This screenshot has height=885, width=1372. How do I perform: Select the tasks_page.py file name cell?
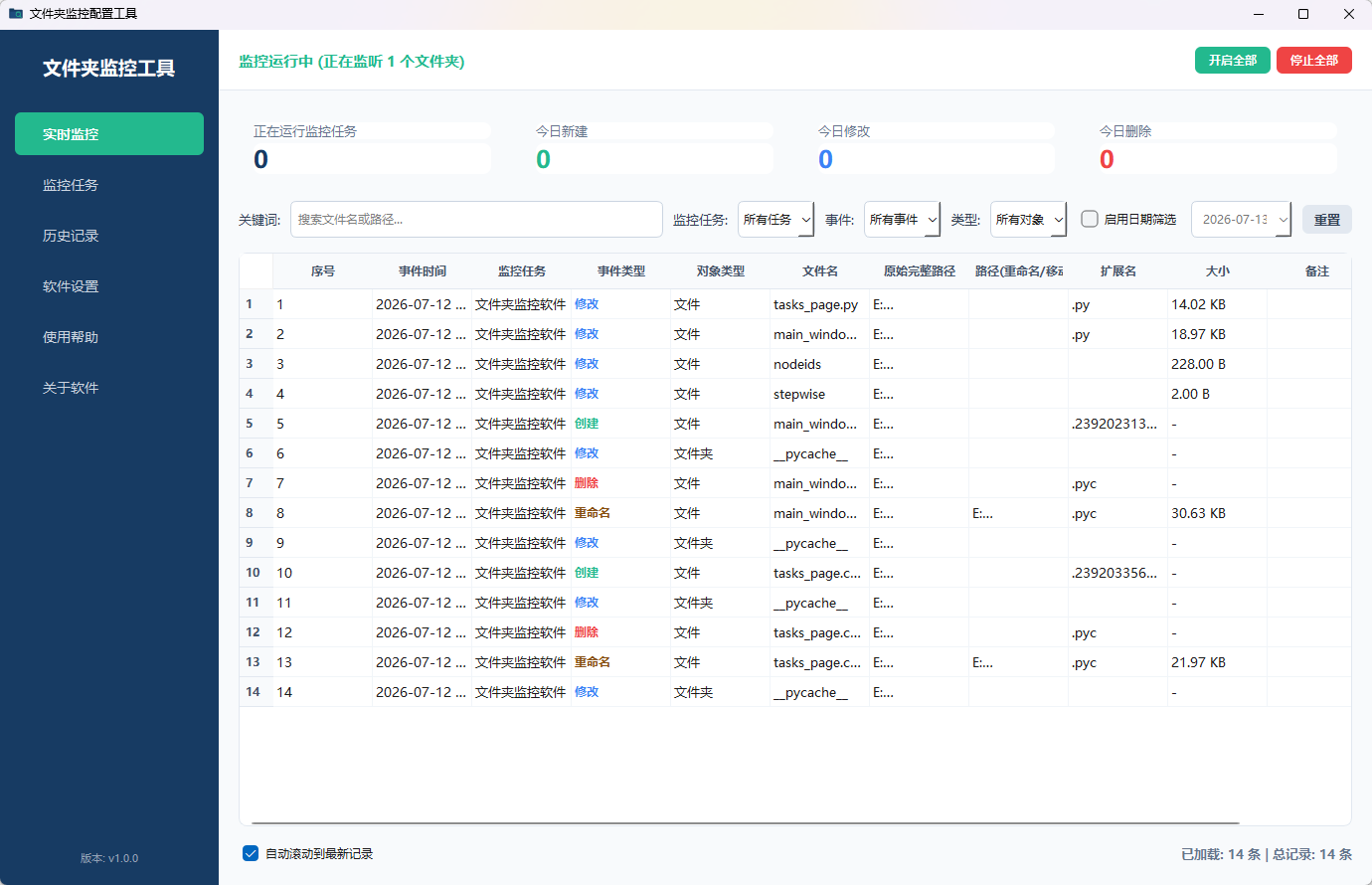820,304
